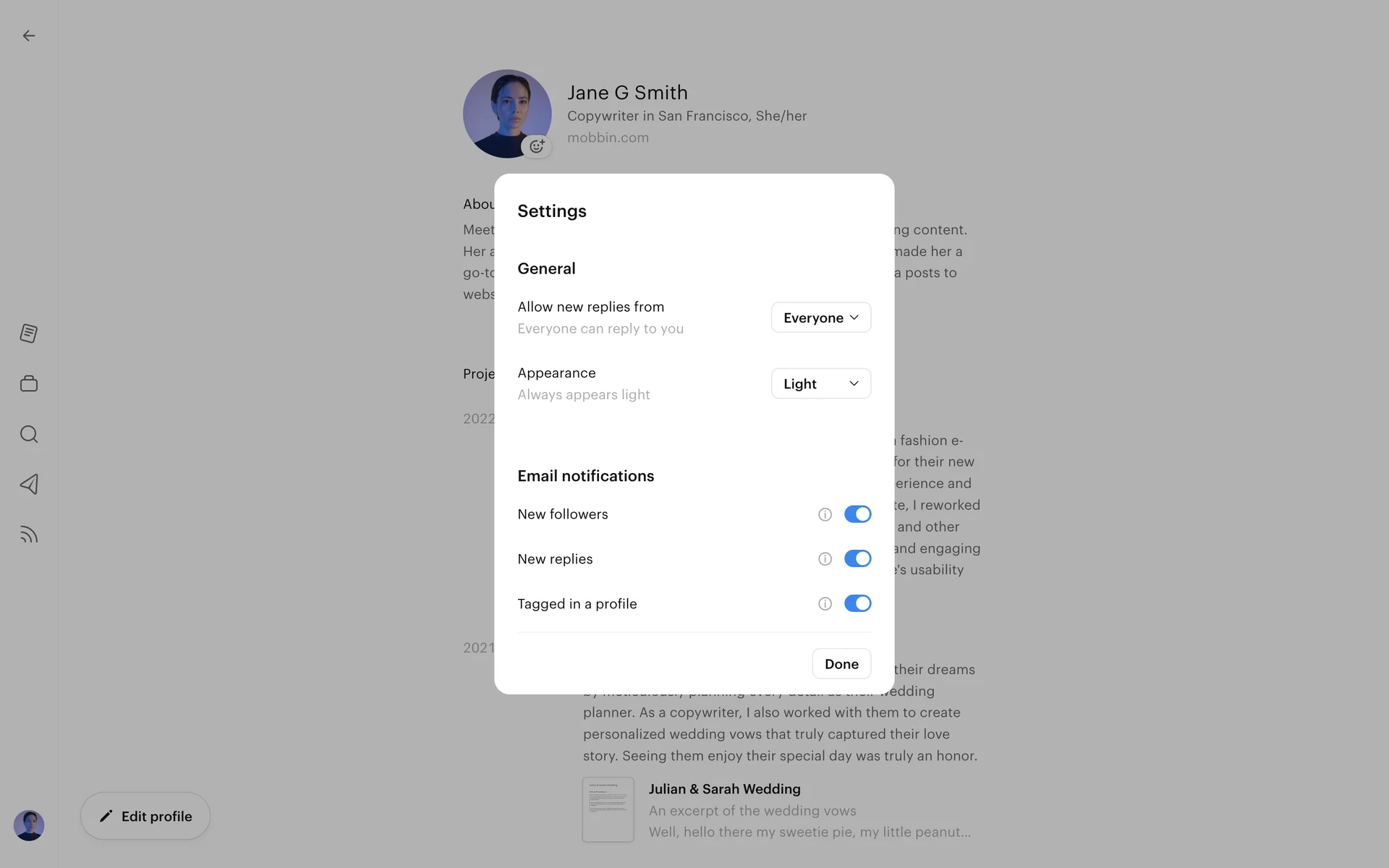Open the briefcase icon in sidebar
Viewport: 1389px width, 868px height.
tap(29, 383)
